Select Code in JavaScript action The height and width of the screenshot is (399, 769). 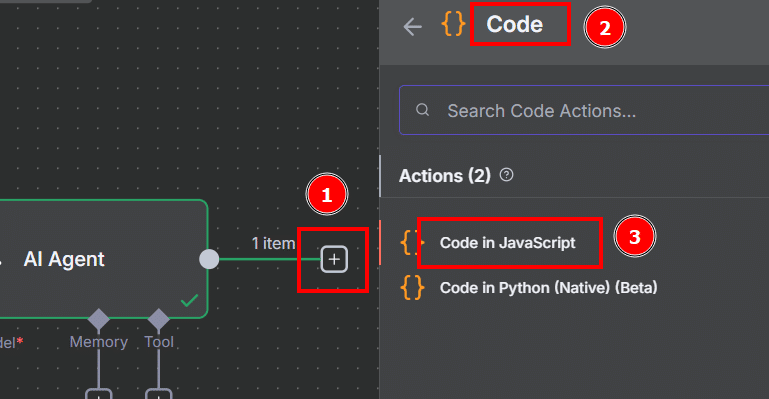508,243
